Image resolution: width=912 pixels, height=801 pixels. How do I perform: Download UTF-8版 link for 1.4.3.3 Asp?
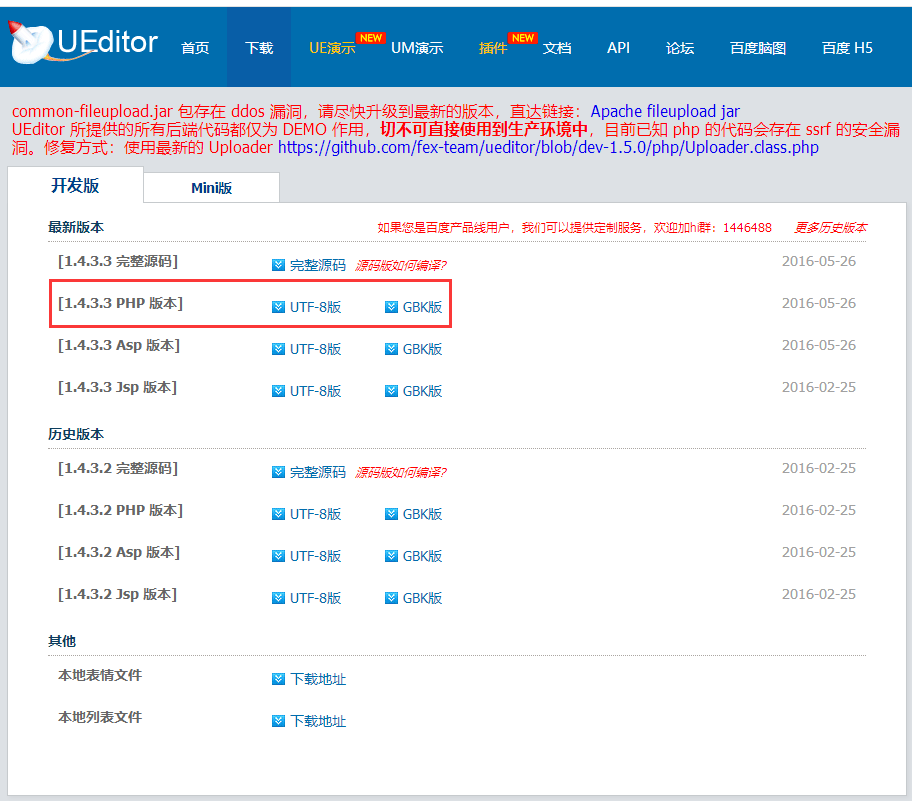pos(315,349)
